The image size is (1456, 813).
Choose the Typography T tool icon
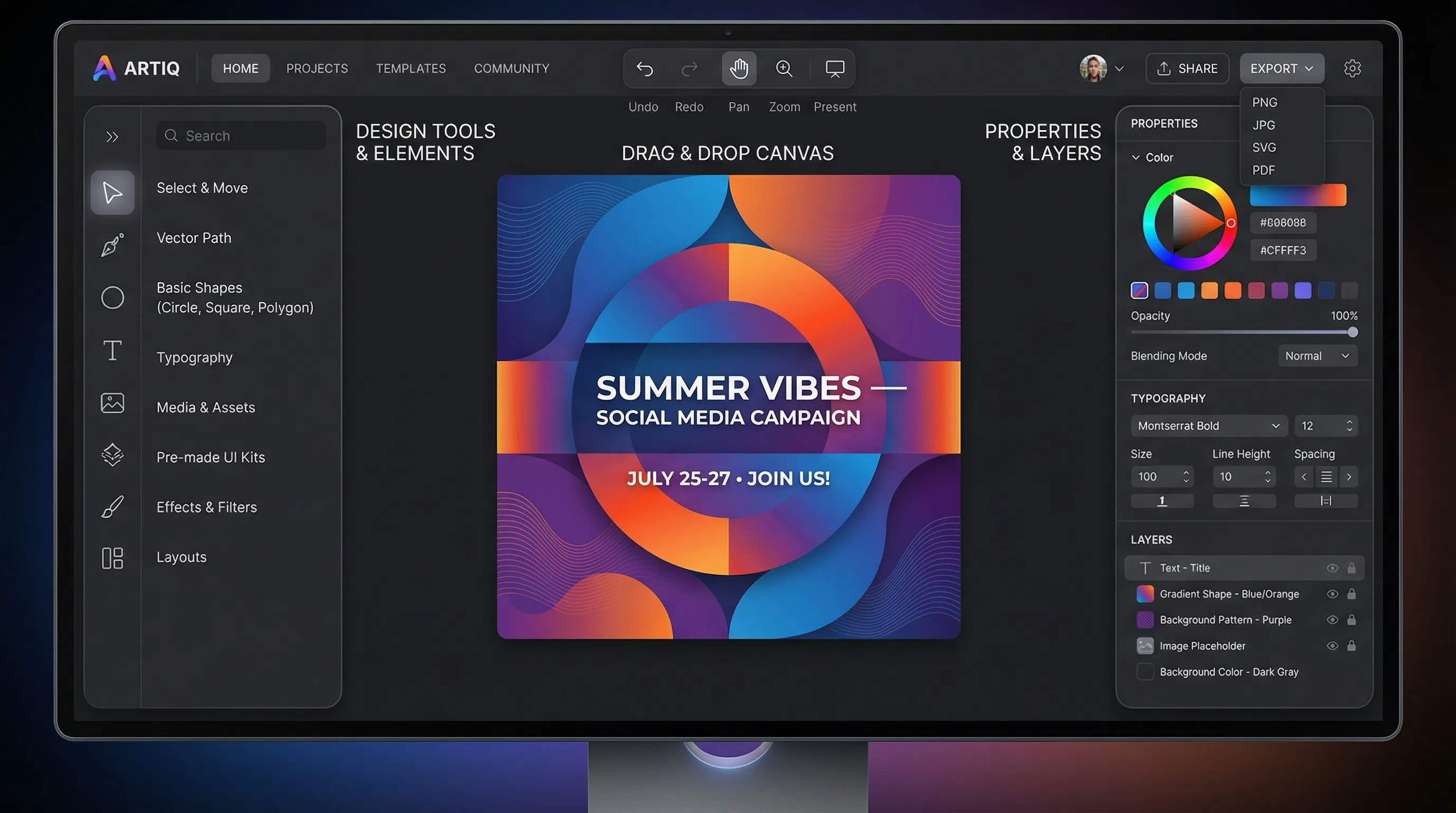pos(112,350)
